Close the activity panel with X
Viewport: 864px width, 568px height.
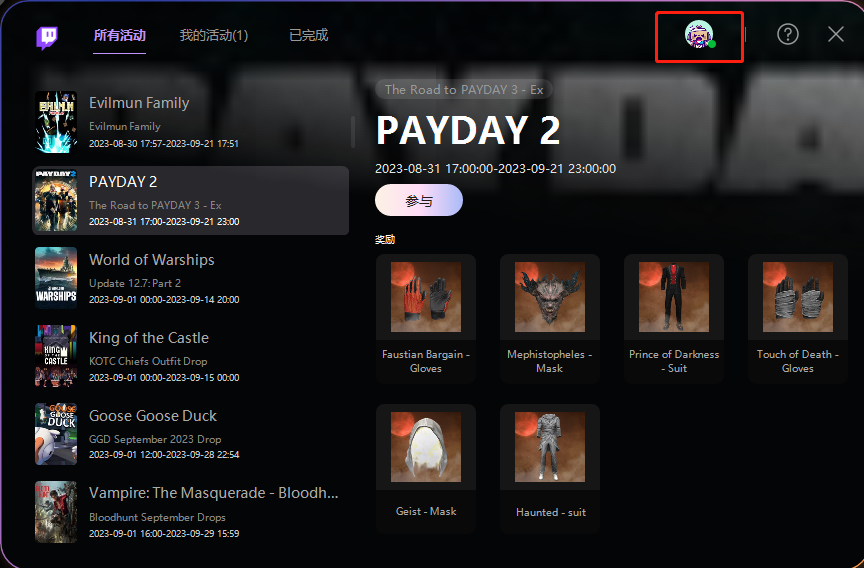835,34
